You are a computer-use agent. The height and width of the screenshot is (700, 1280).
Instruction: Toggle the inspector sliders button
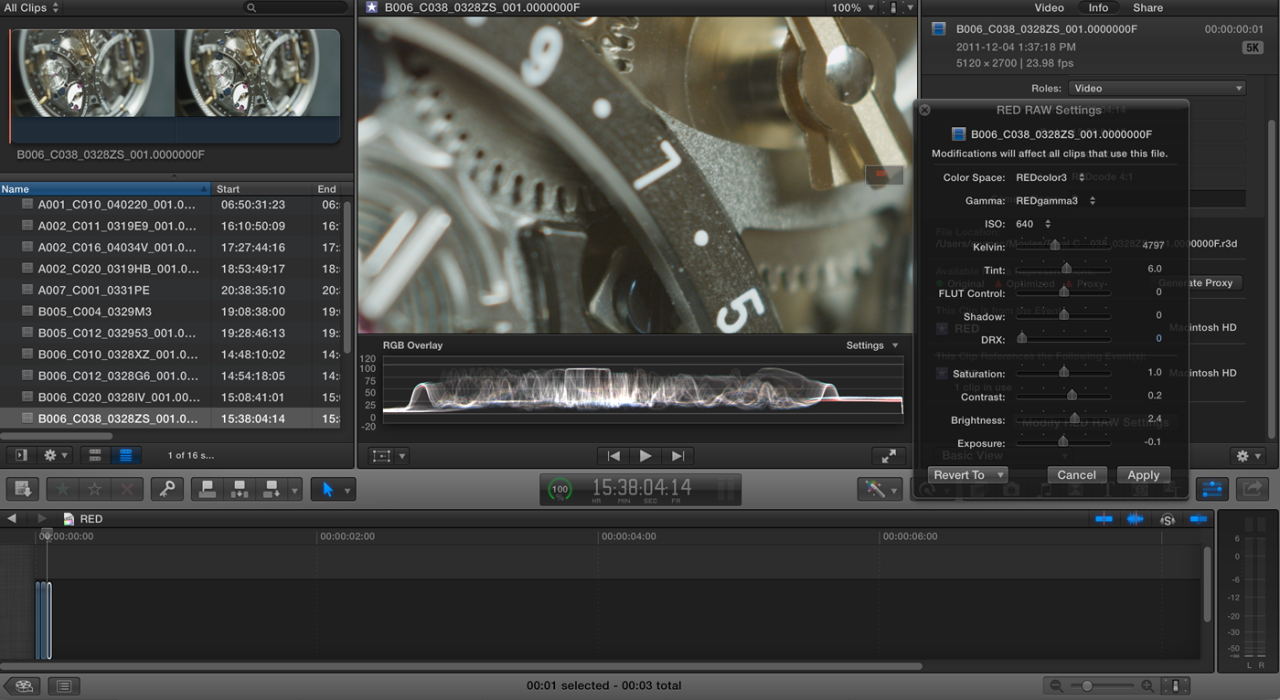1211,488
